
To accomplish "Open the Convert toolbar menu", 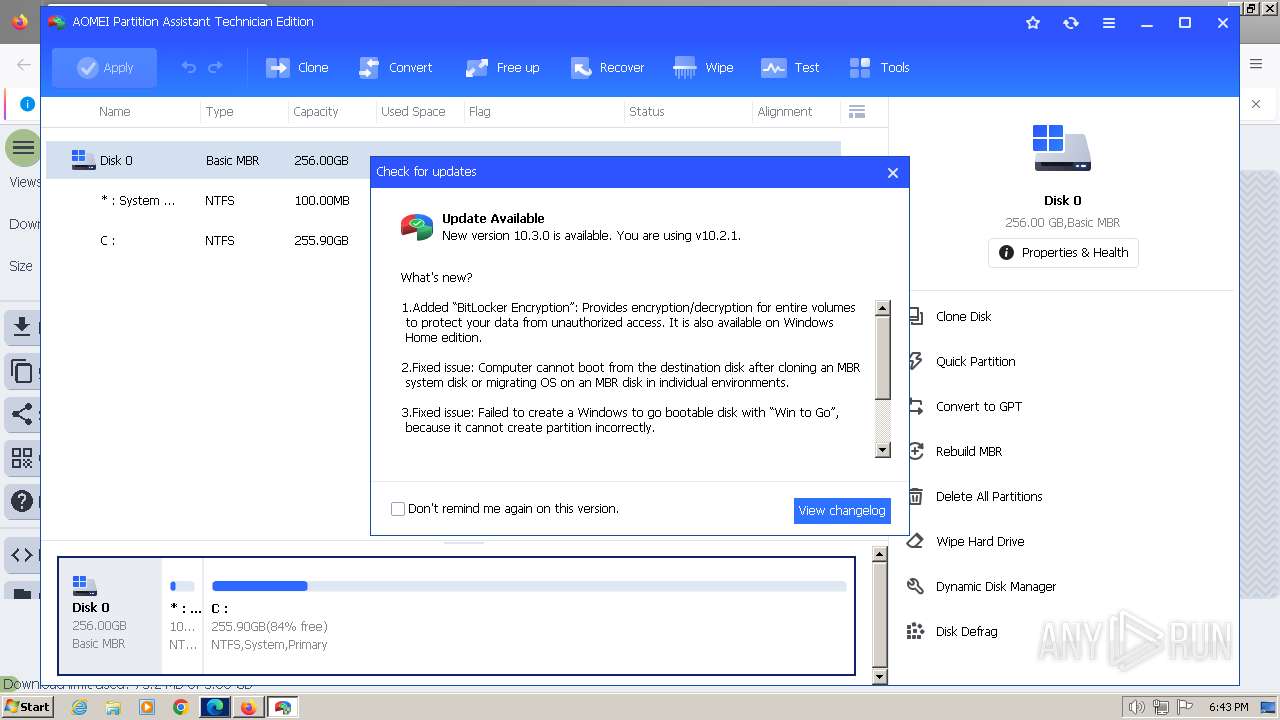I will point(395,67).
